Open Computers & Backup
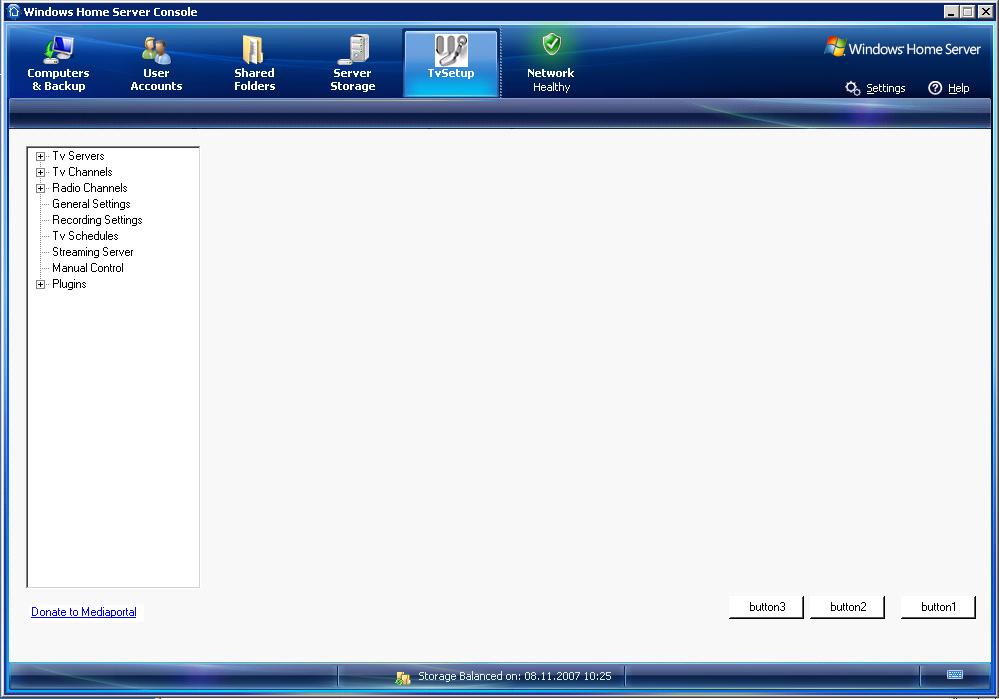Screen dimensions: 999x699 57,62
